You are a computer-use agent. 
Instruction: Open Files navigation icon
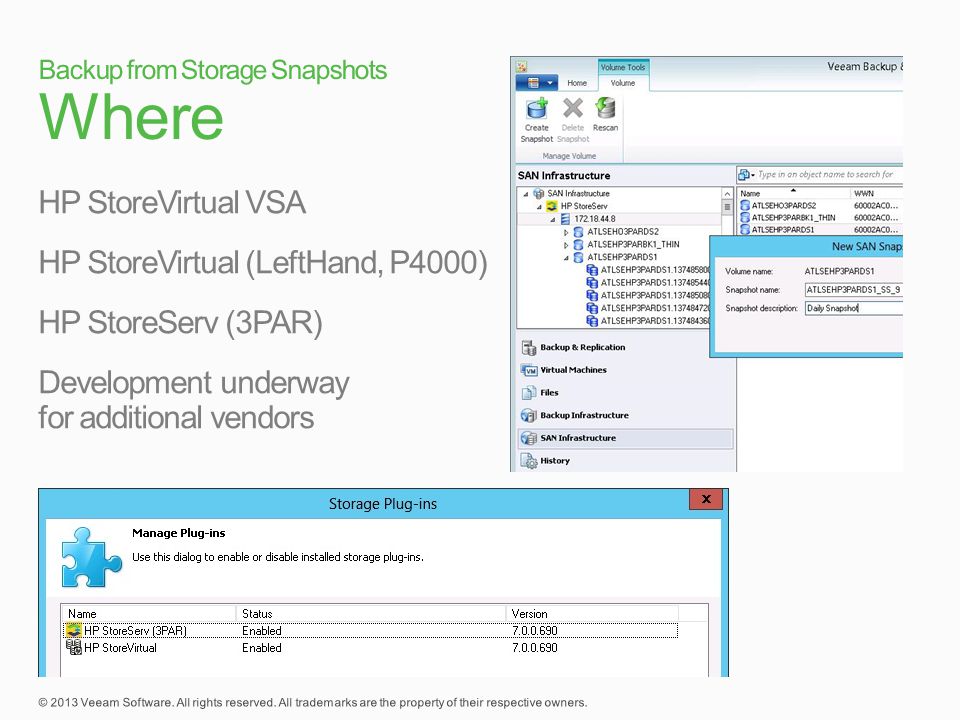pos(529,393)
